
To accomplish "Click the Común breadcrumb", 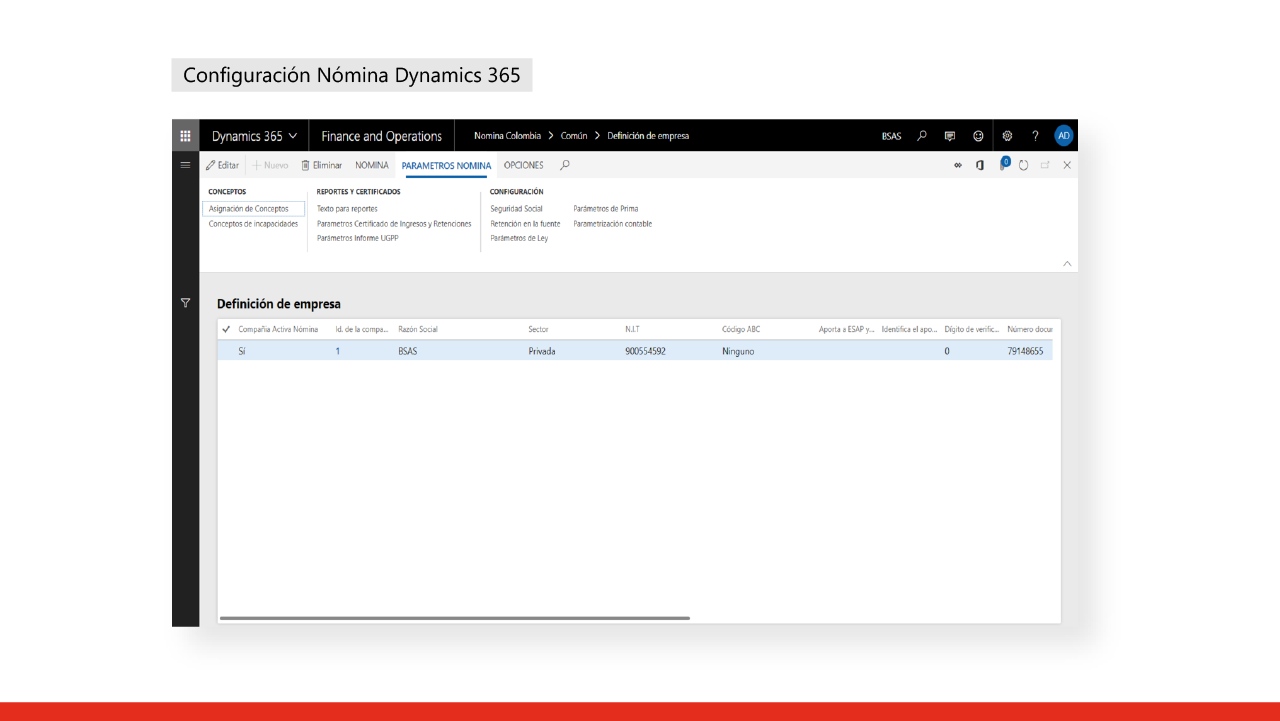I will [574, 136].
